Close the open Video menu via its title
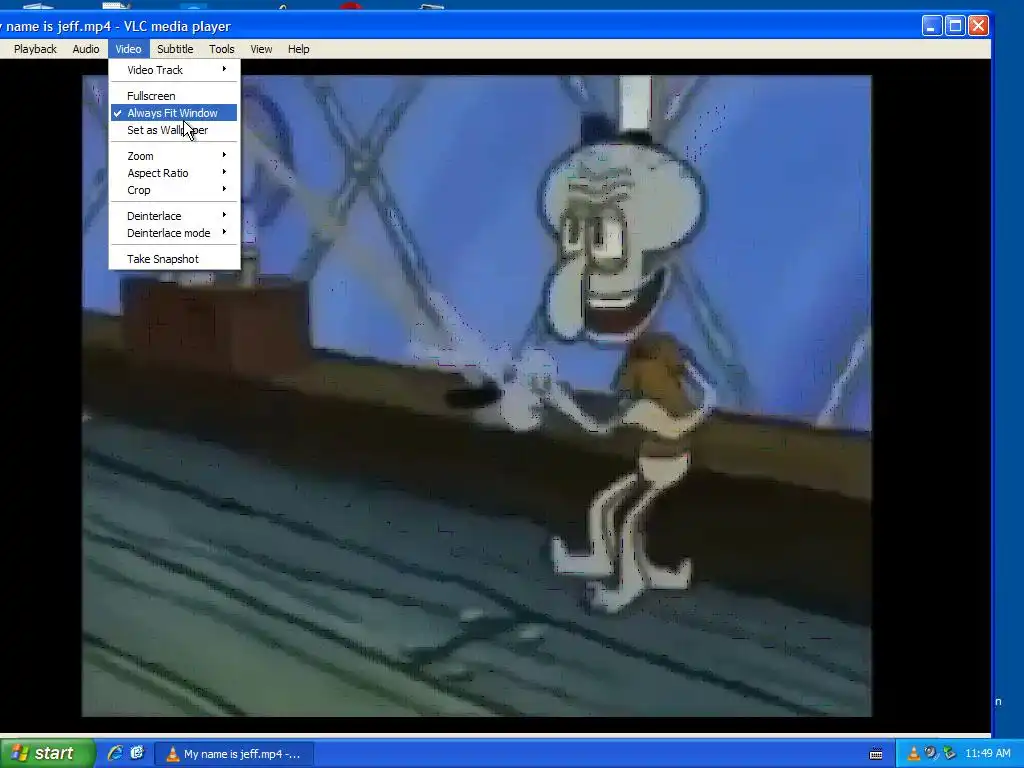 pyautogui.click(x=128, y=49)
